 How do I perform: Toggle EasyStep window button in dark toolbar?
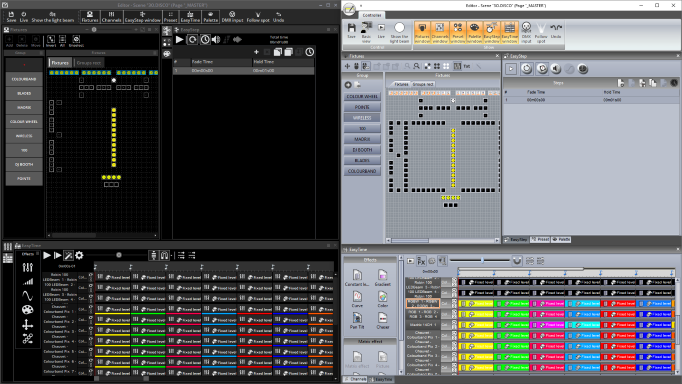143,17
